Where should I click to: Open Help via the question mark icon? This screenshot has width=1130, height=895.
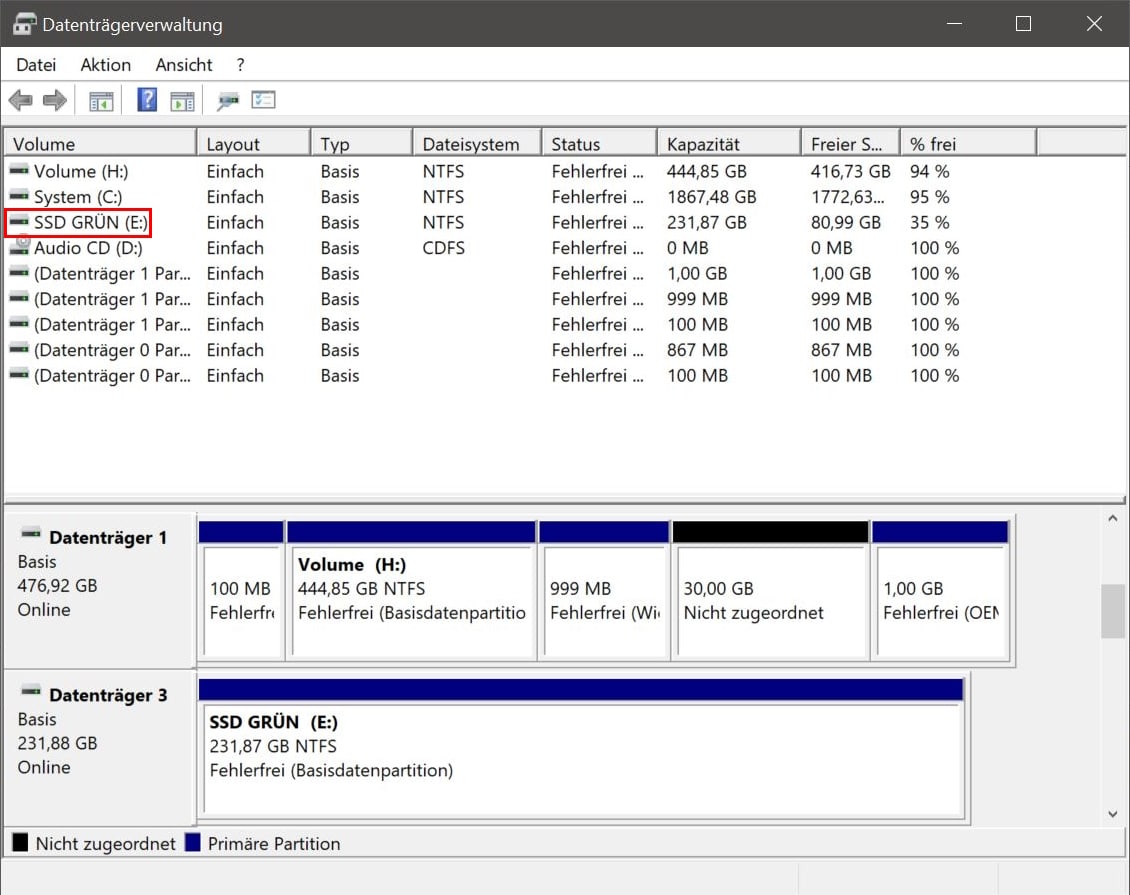147,99
